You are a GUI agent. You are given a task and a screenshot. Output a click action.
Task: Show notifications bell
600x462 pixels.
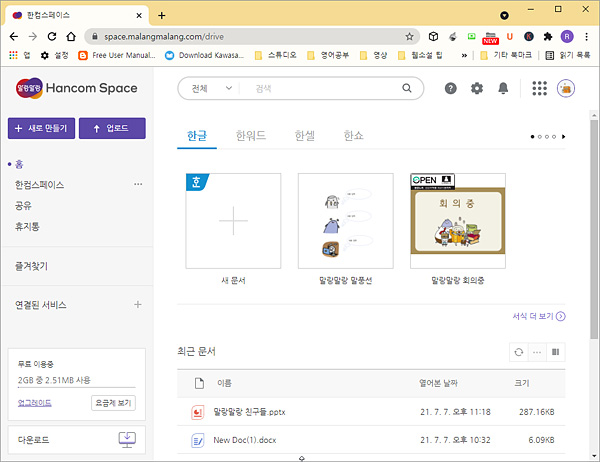pyautogui.click(x=503, y=88)
